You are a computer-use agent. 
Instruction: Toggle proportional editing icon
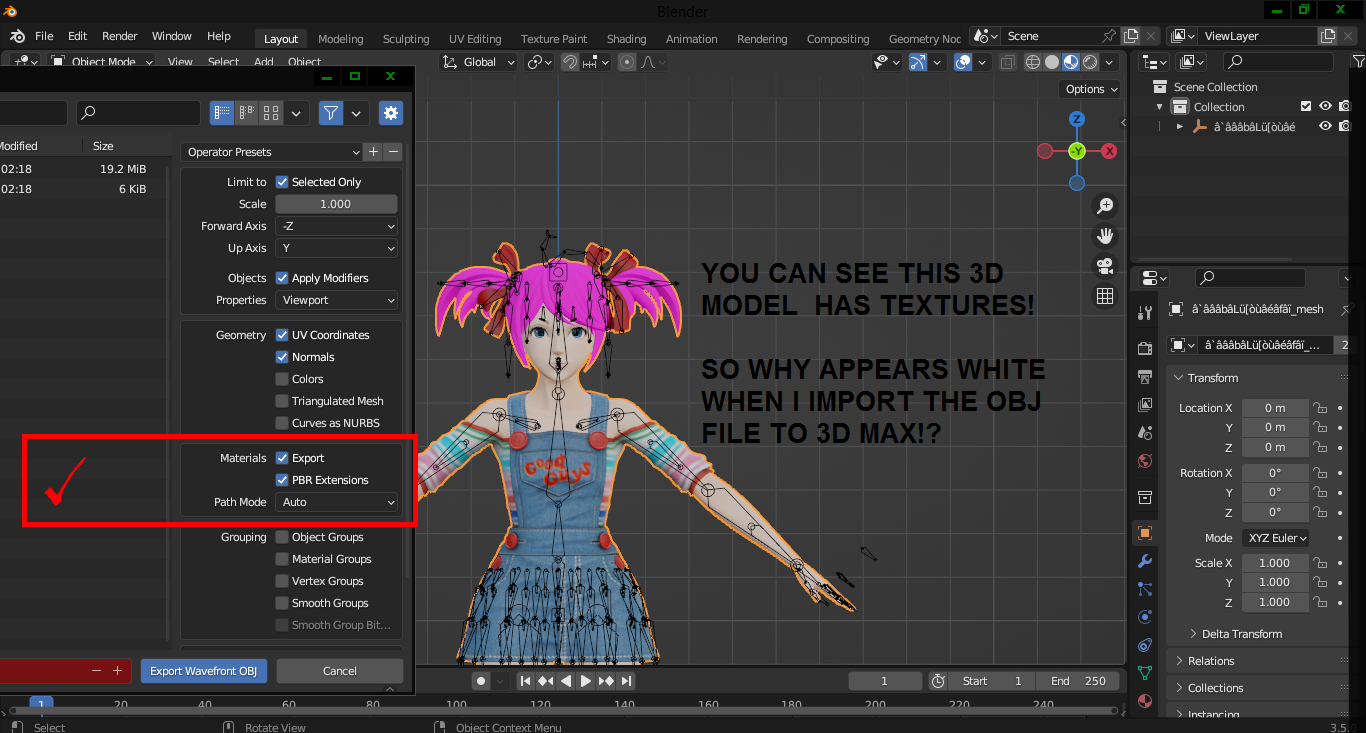[627, 62]
